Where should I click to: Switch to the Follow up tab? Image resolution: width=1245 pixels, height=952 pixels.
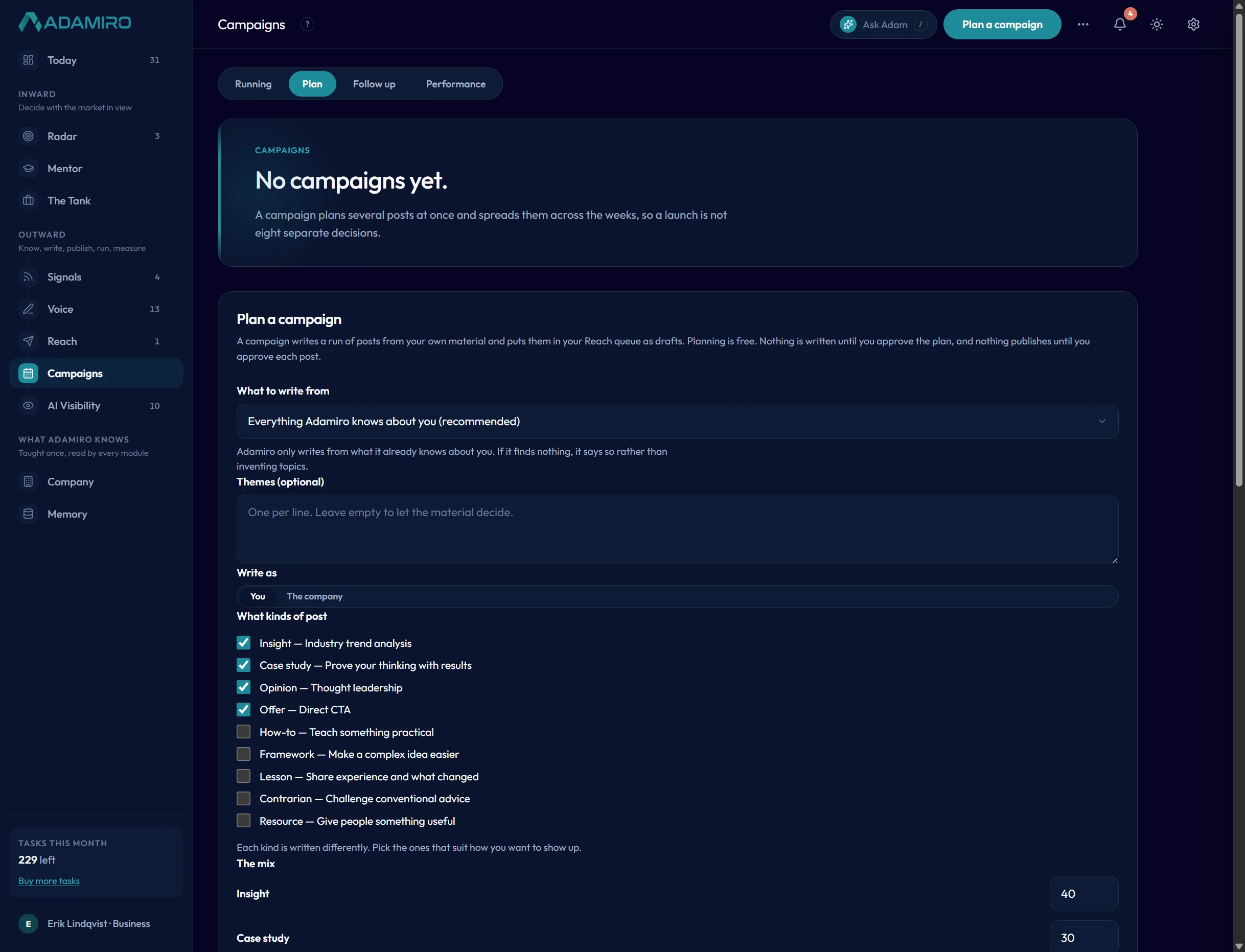click(x=374, y=84)
